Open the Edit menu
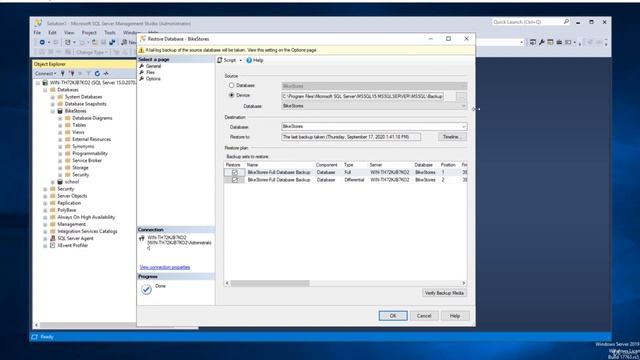Image resolution: width=640 pixels, height=360 pixels. pyautogui.click(x=52, y=32)
